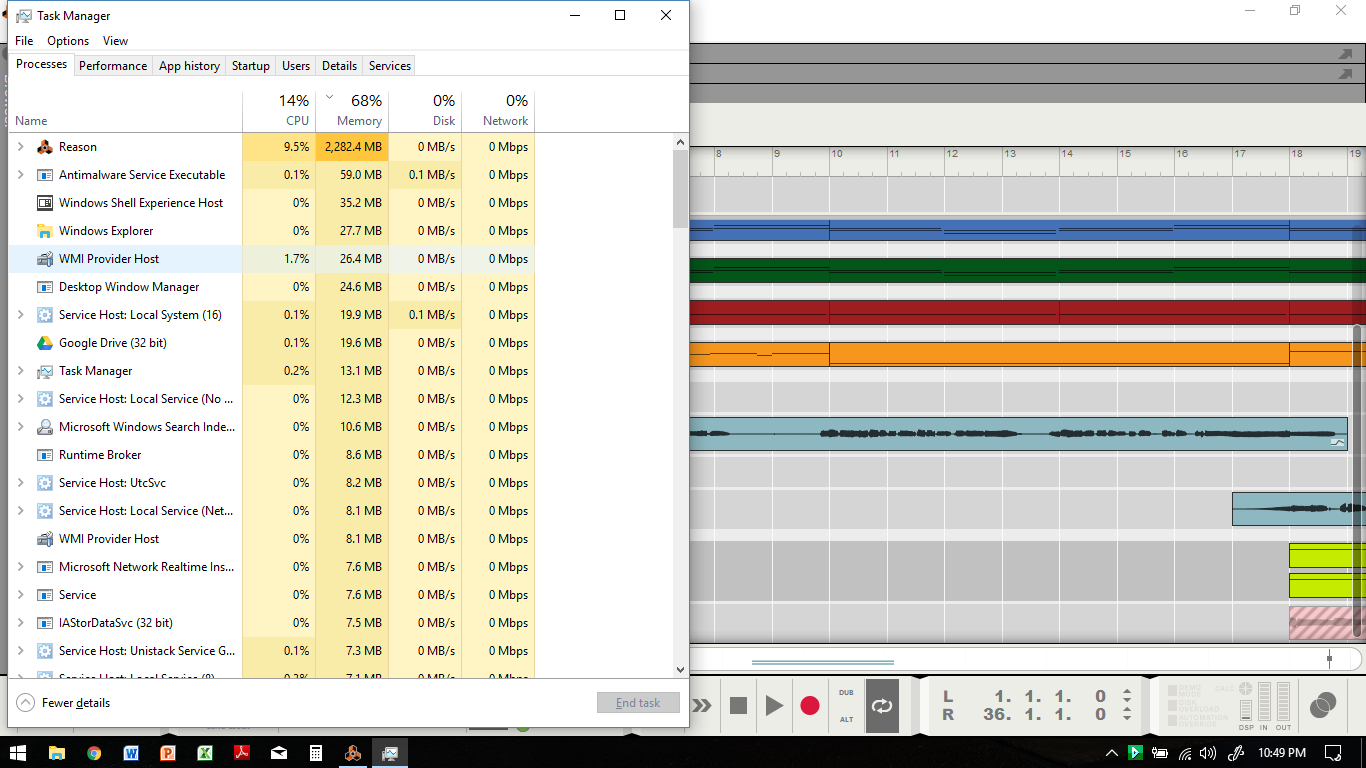Click the overlapping circles icon in Reason transport
Image resolution: width=1366 pixels, height=768 pixels.
tap(1323, 706)
